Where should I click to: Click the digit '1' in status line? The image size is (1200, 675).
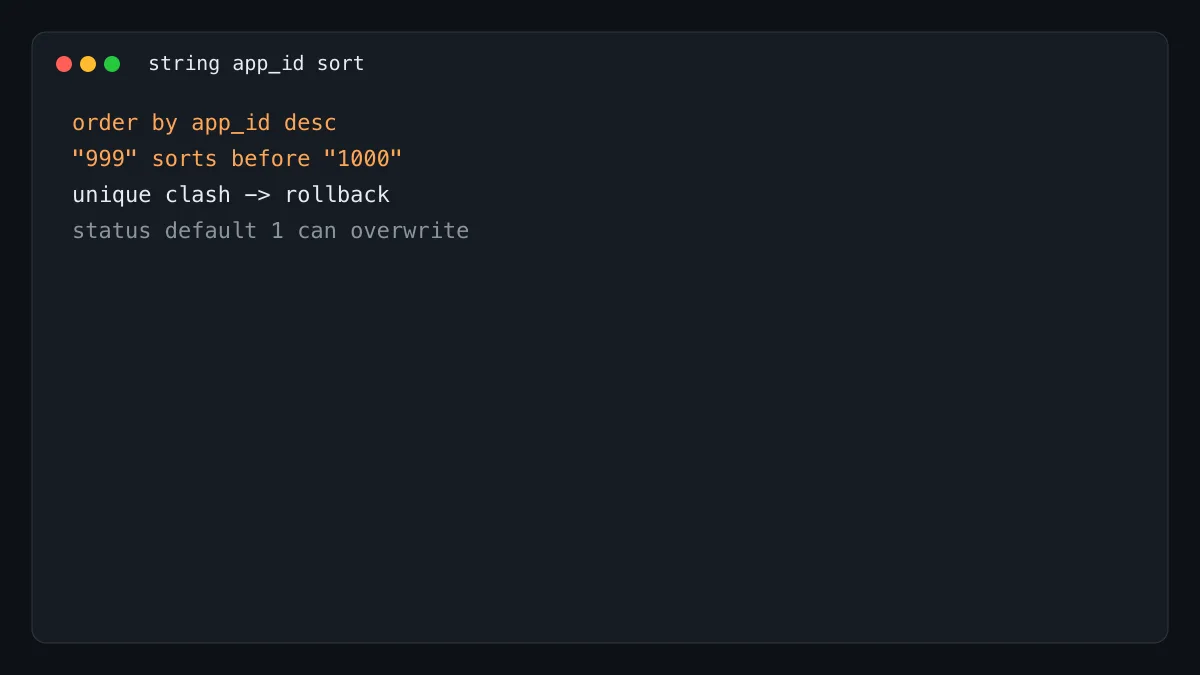(277, 231)
